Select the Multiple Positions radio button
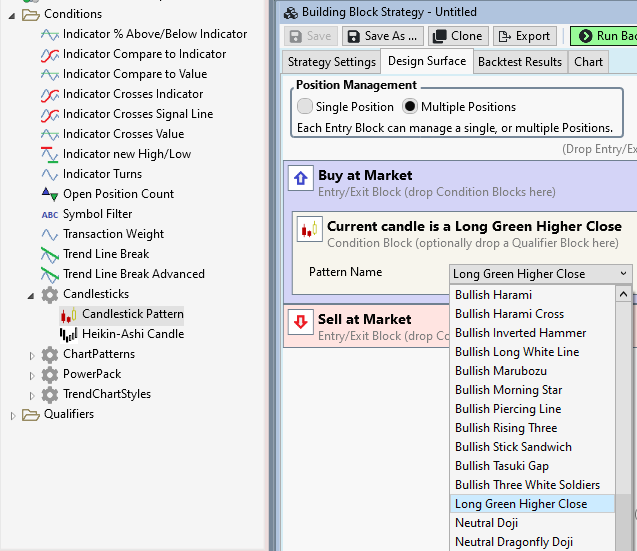The height and width of the screenshot is (551, 637). (x=410, y=106)
